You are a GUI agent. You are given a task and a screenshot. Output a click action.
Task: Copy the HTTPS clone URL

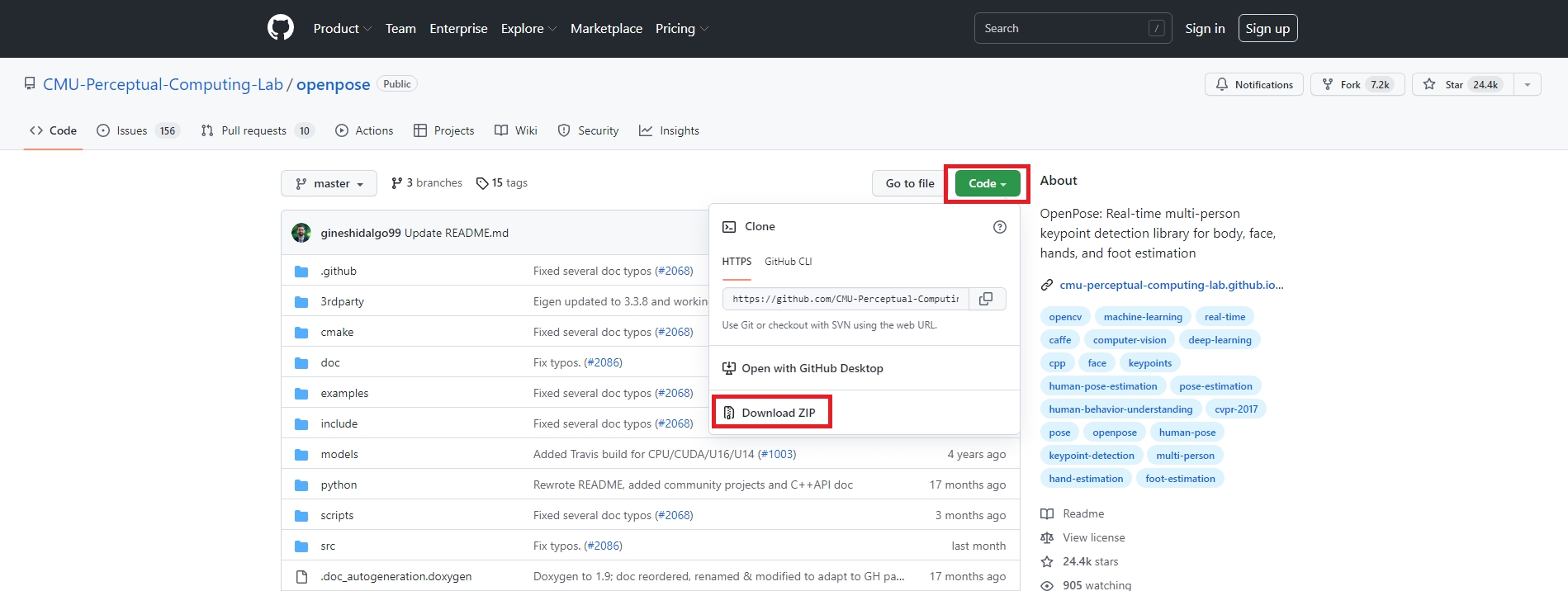(x=986, y=299)
